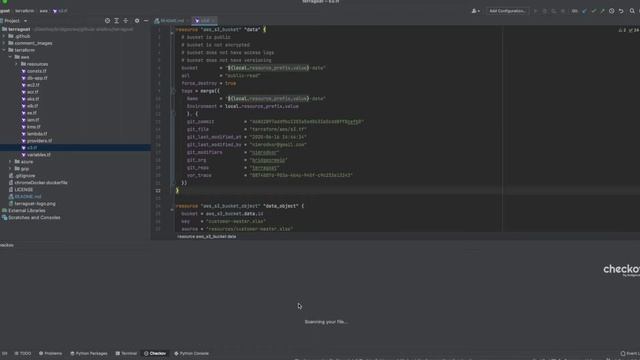This screenshot has width=640, height=360.
Task: Click the aws breadcrumb in navigation bar
Action: (x=44, y=11)
